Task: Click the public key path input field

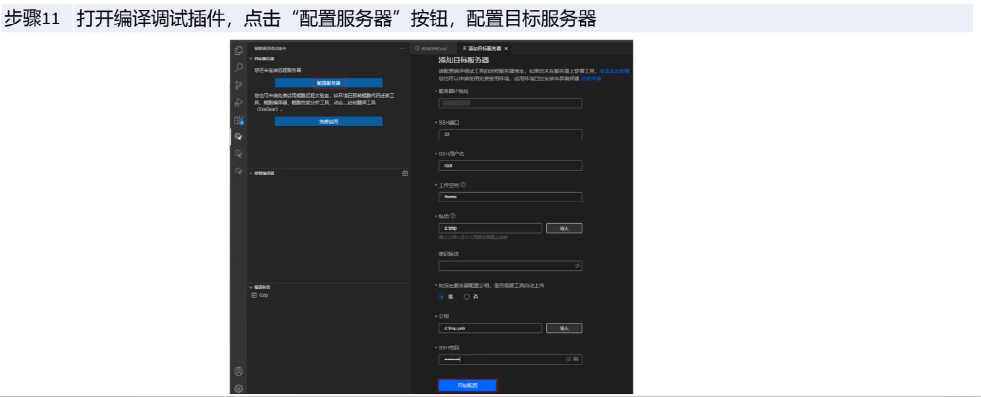Action: [x=490, y=328]
